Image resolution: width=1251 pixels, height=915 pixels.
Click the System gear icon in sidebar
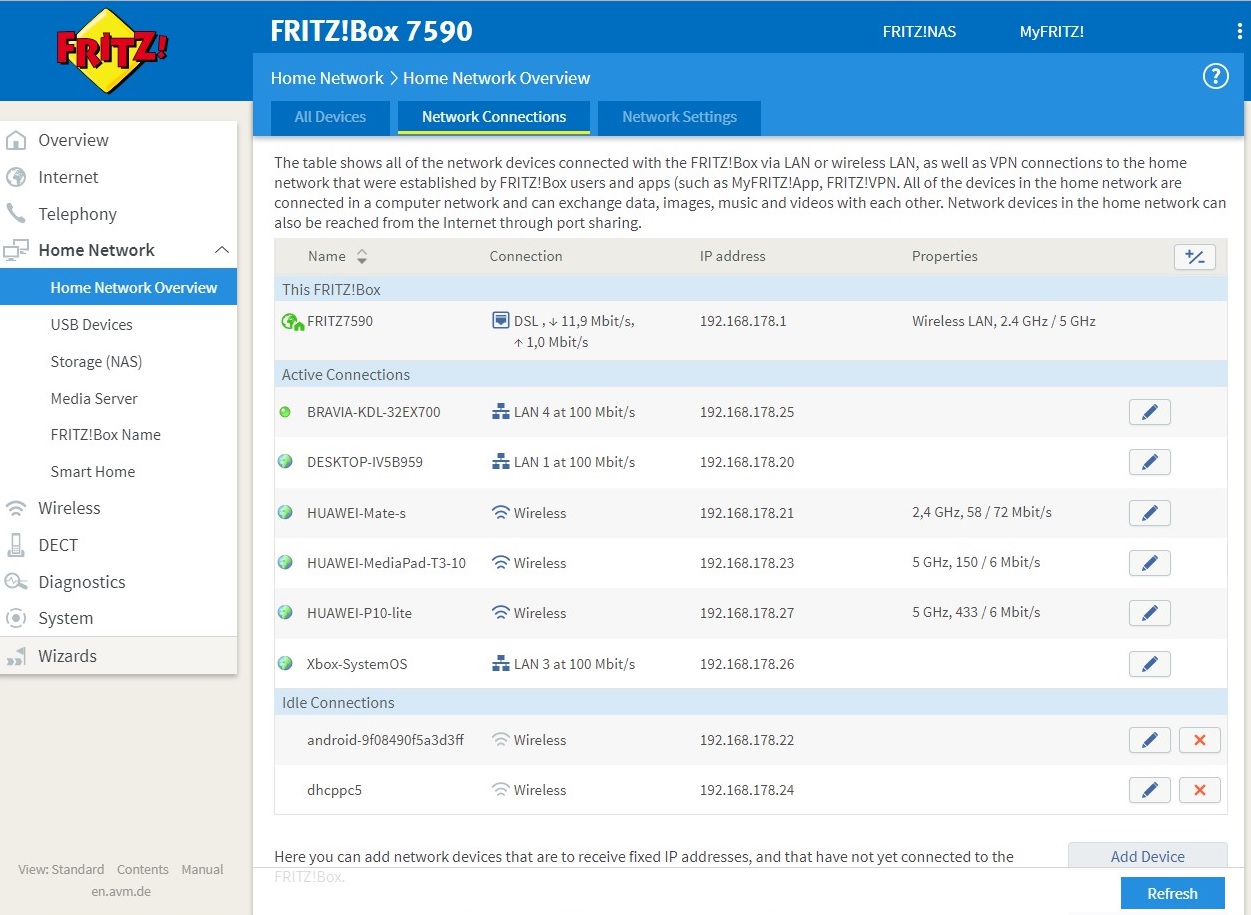pyautogui.click(x=16, y=618)
